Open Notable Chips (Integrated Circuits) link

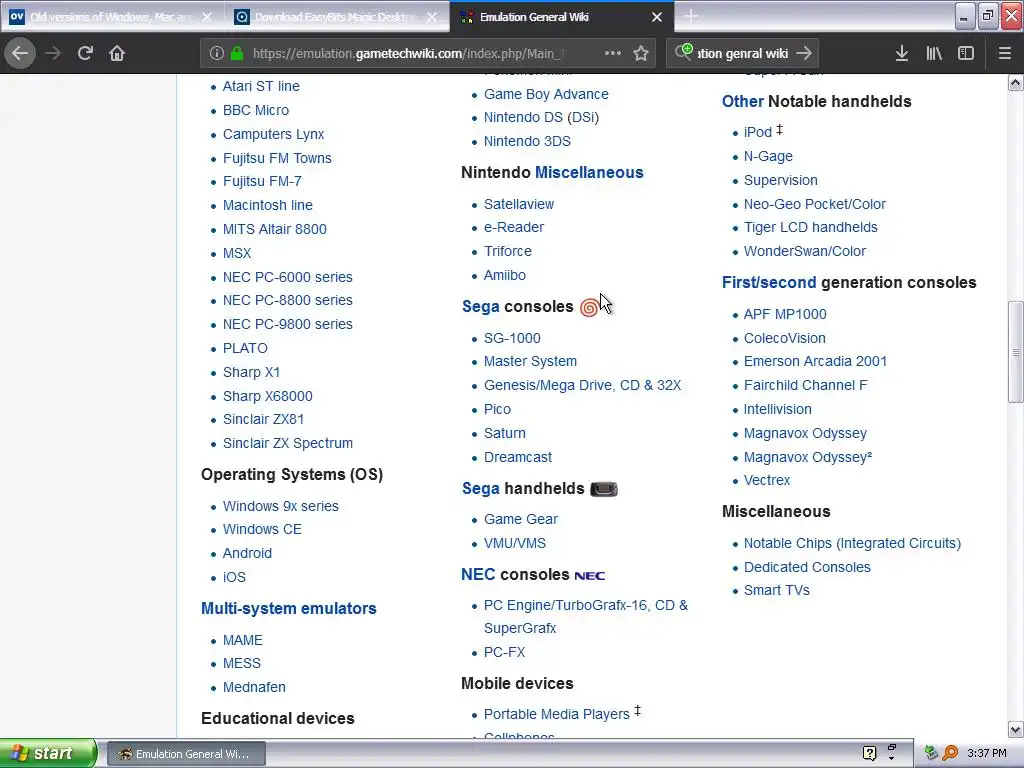coord(852,543)
